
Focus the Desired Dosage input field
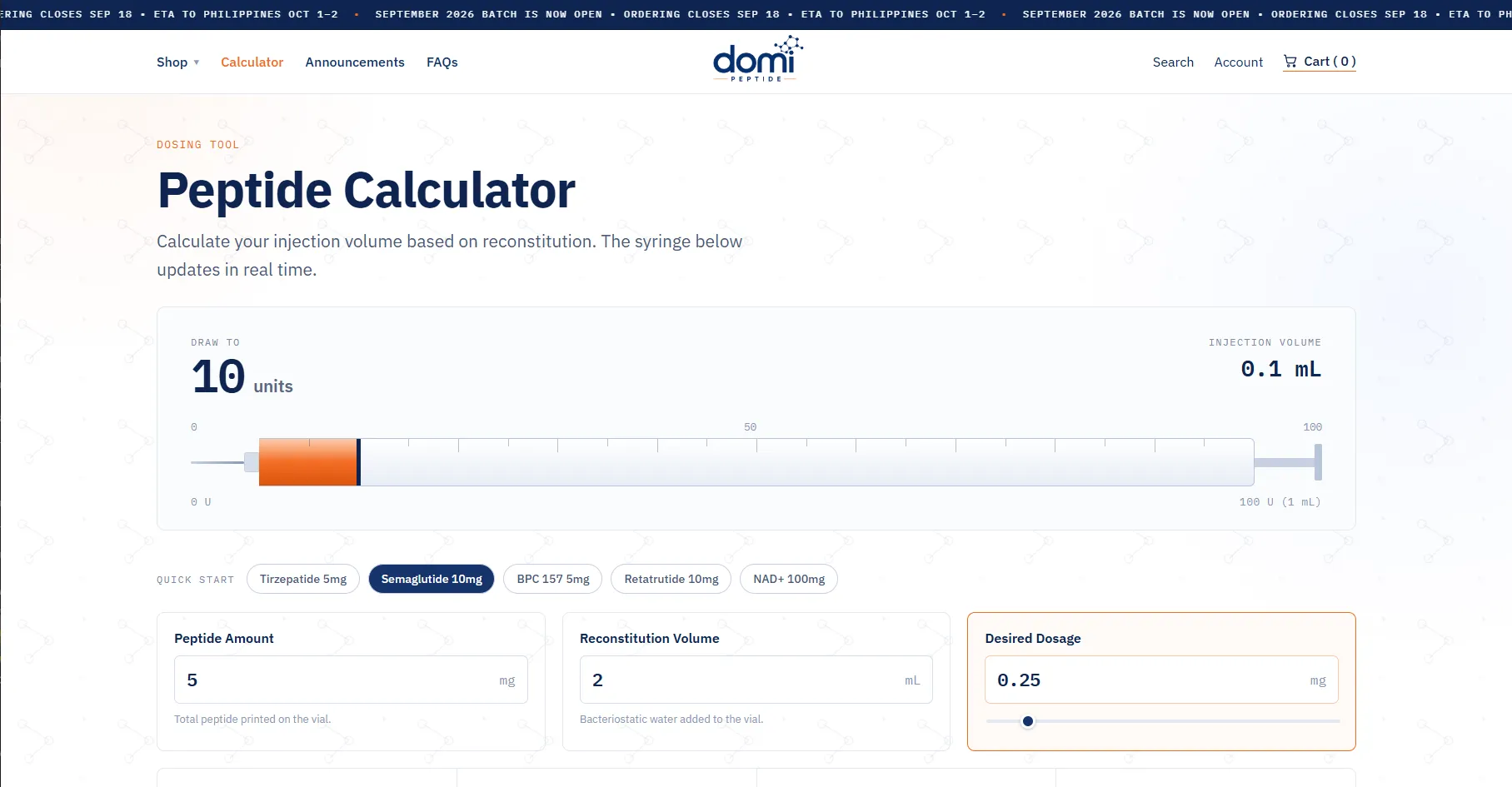(x=1161, y=680)
